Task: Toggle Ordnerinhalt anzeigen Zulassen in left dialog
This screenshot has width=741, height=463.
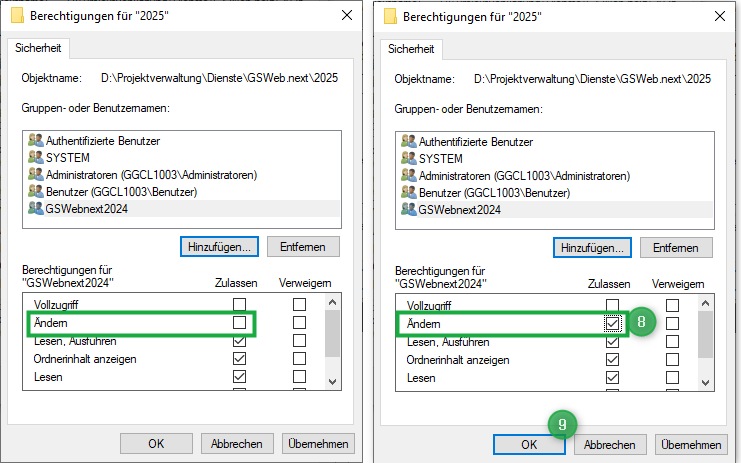Action: pyautogui.click(x=240, y=359)
